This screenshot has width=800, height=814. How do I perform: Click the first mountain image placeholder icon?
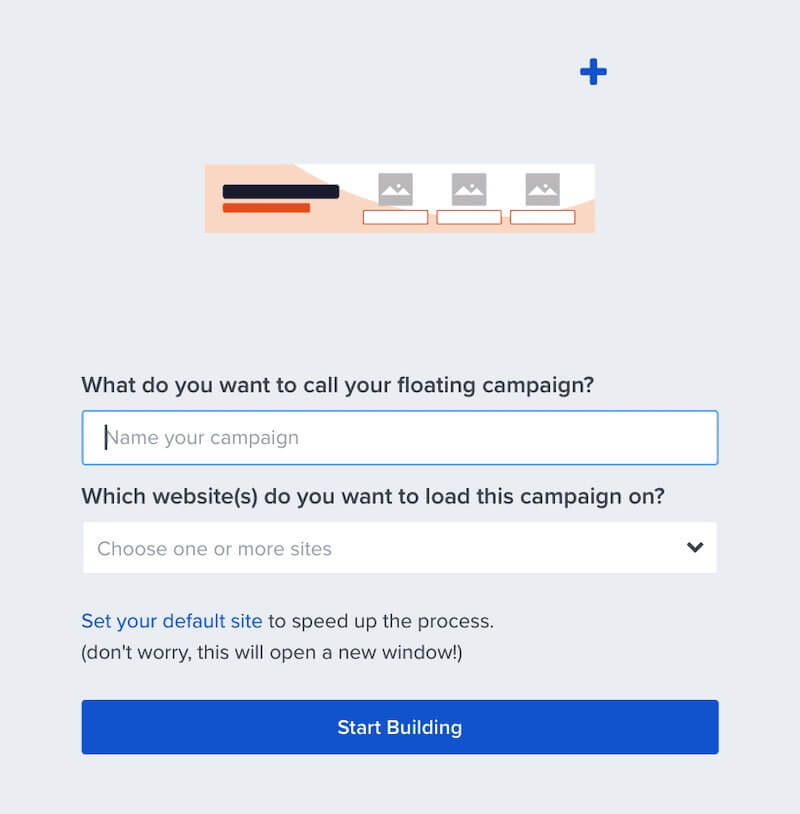pyautogui.click(x=395, y=188)
